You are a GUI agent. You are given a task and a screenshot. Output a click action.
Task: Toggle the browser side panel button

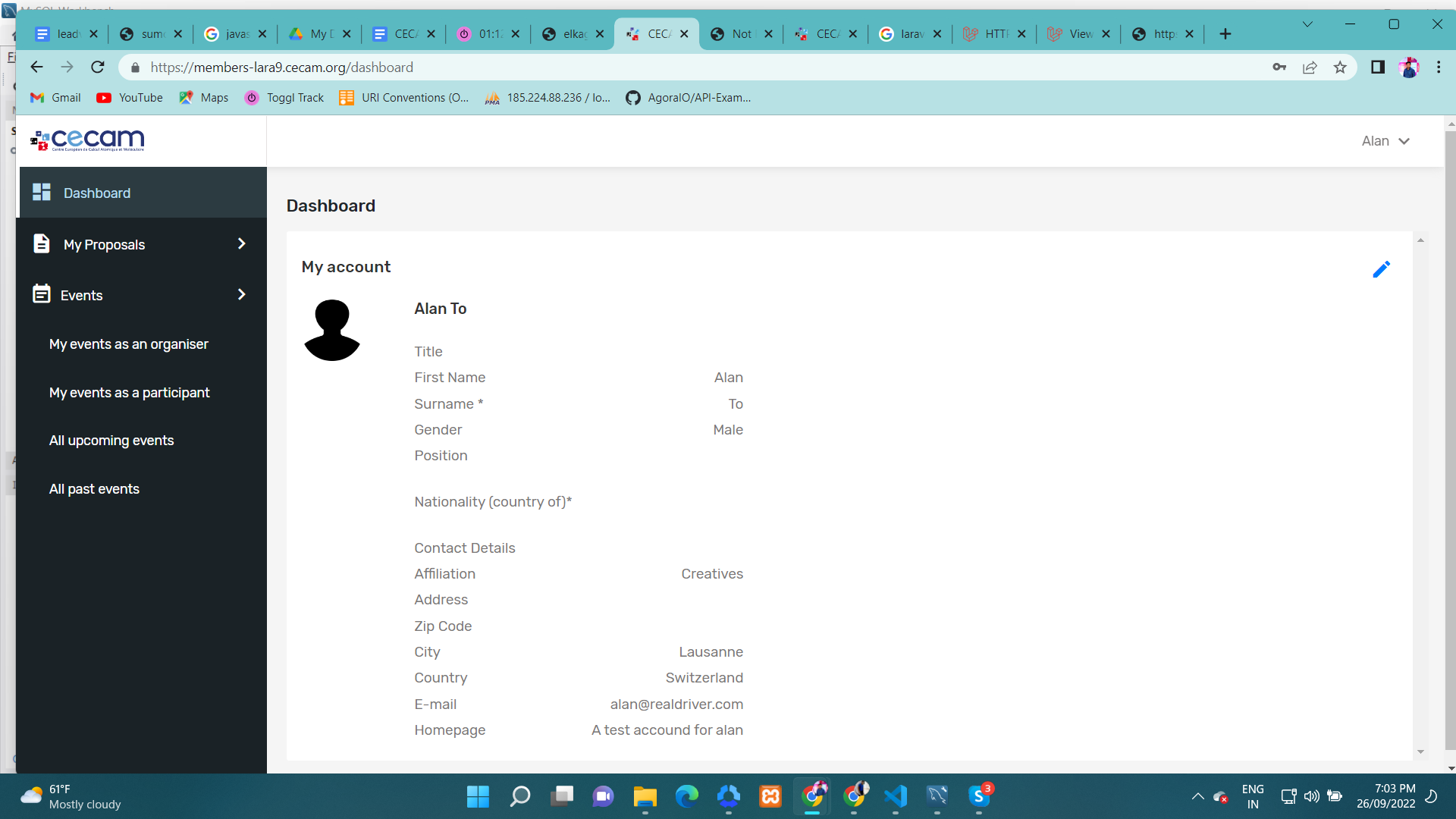[x=1378, y=67]
